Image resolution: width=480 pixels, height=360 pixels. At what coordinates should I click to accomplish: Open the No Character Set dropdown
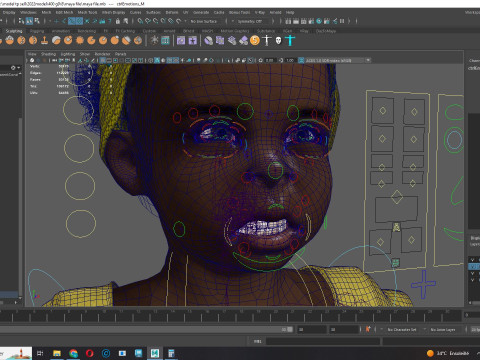(402, 329)
